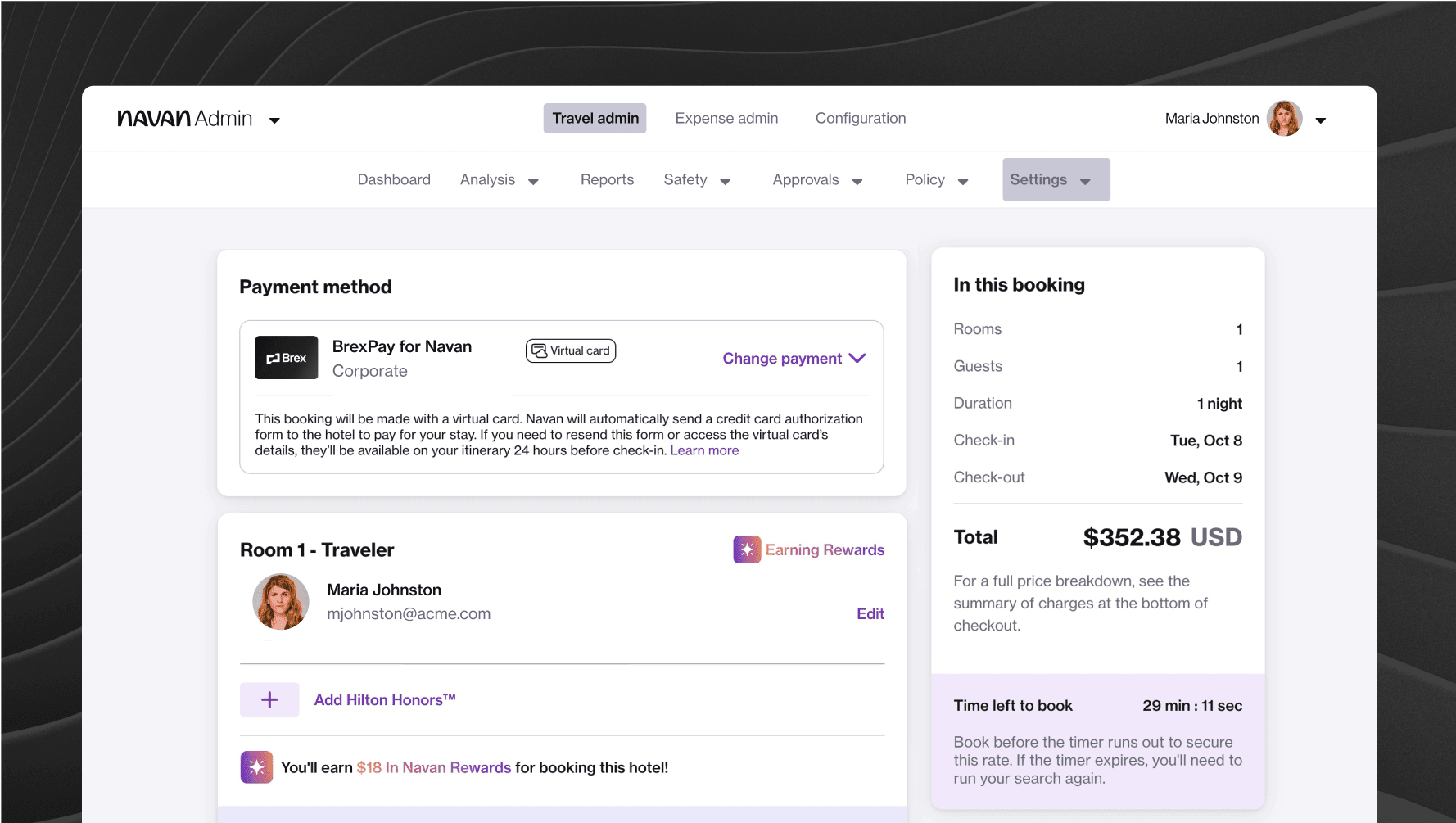Click the Learn more link
1456x823 pixels.
pyautogui.click(x=704, y=450)
